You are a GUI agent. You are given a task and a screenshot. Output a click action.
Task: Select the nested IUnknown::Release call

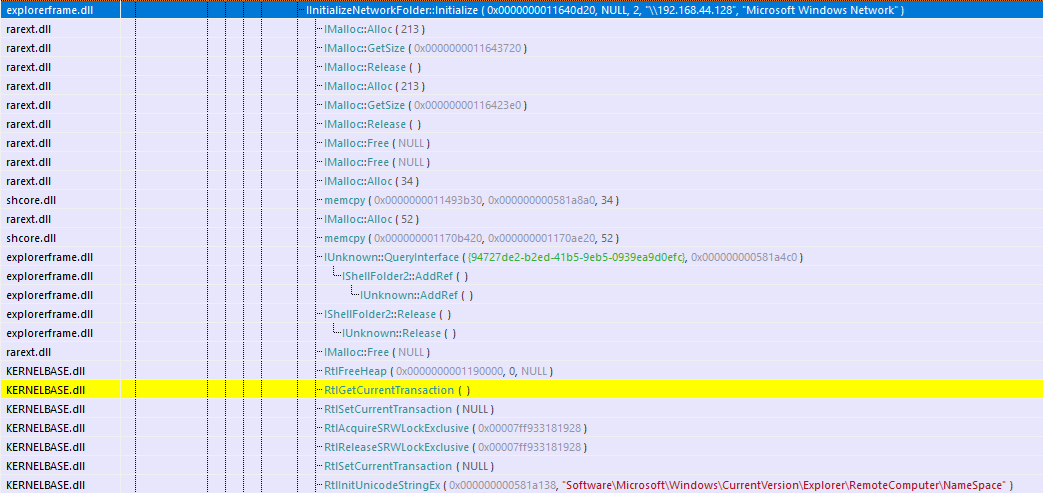[x=398, y=333]
